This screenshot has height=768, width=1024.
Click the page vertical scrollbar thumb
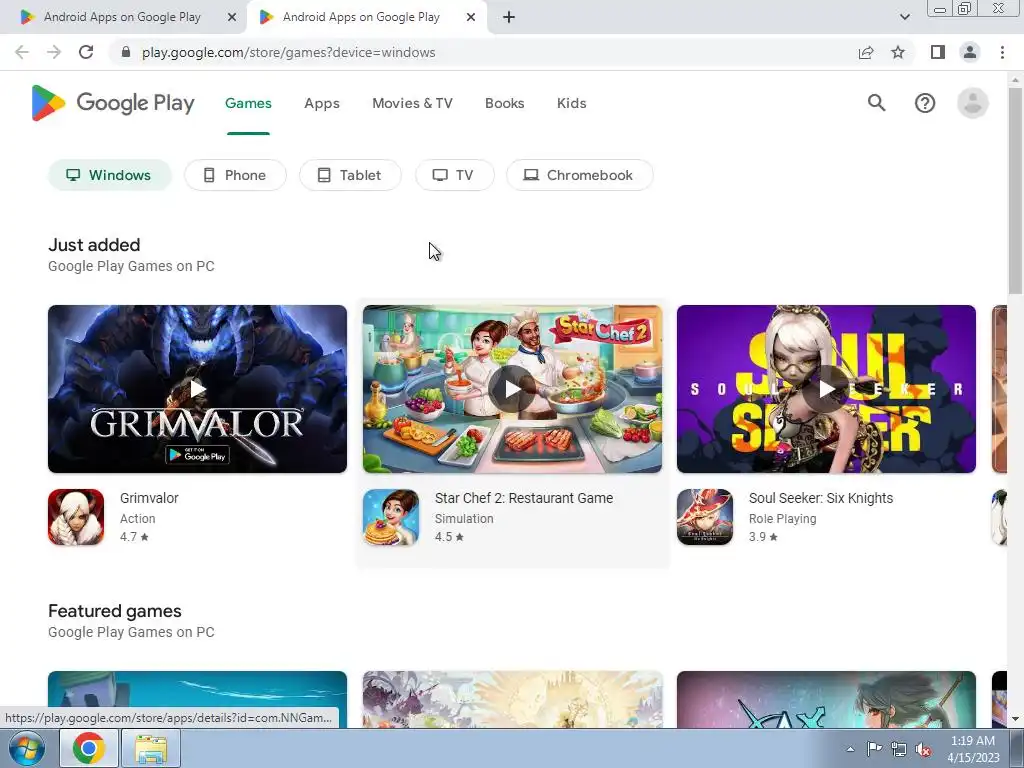pos(1015,189)
